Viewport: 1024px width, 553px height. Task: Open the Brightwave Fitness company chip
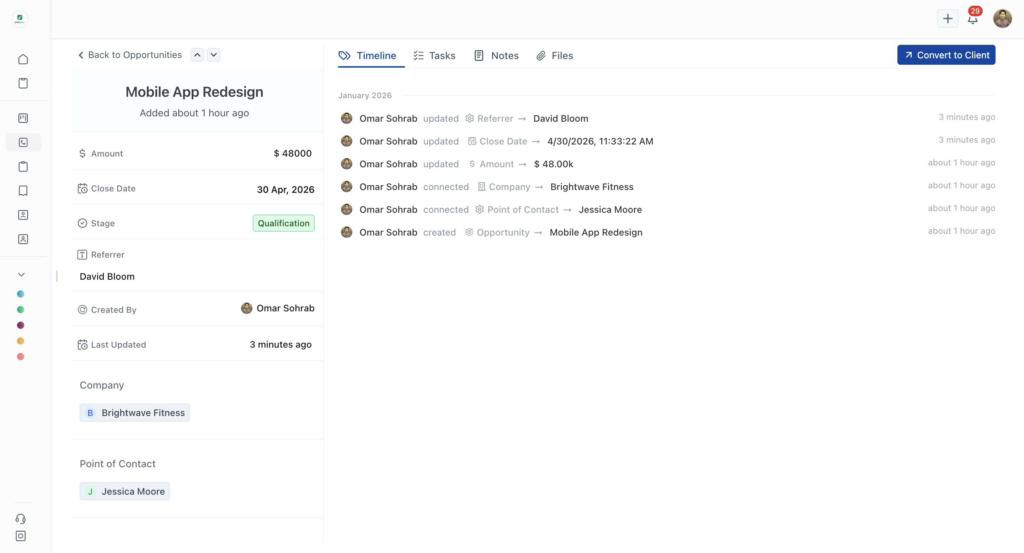(x=135, y=413)
